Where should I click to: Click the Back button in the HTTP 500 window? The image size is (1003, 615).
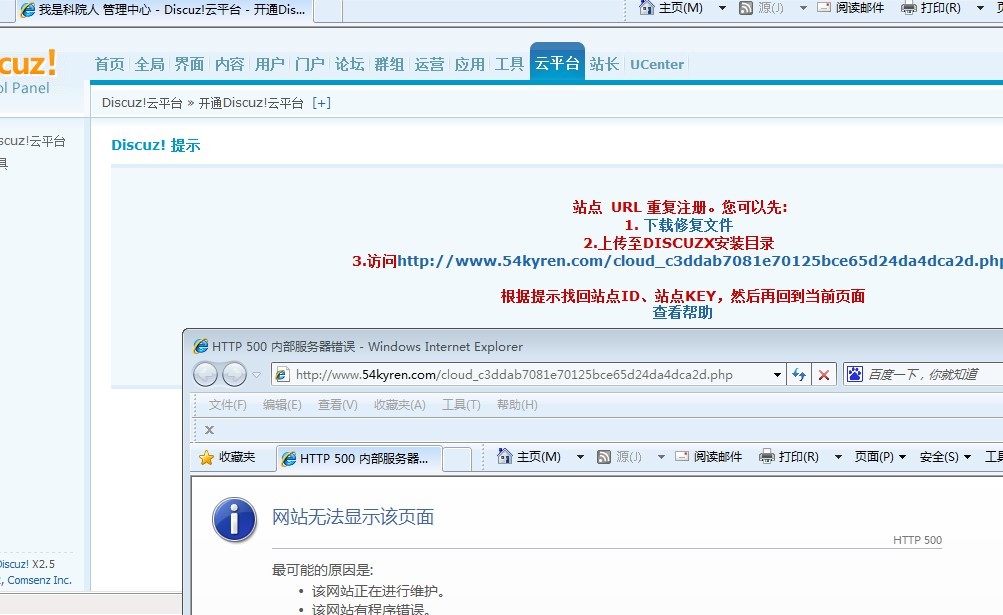click(205, 374)
